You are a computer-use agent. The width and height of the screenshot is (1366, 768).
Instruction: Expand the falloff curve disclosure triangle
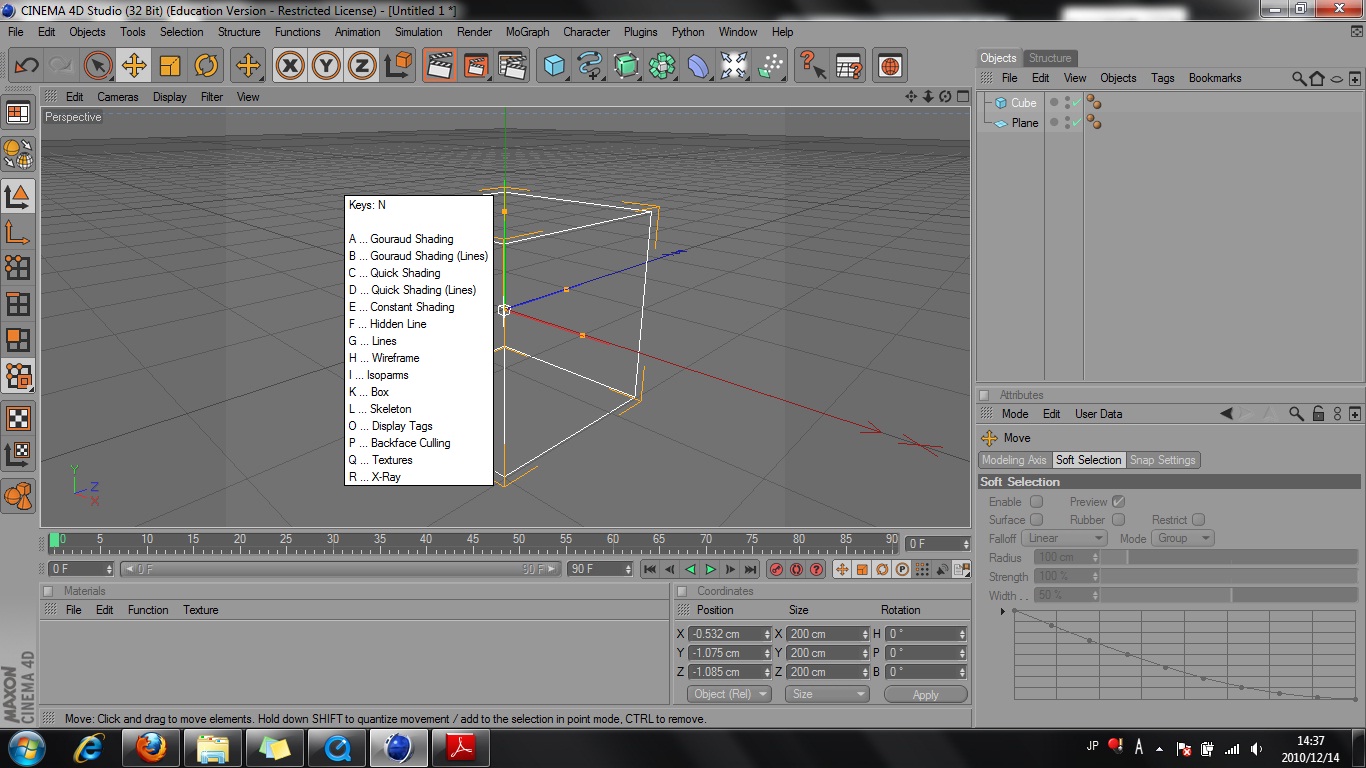point(1002,611)
